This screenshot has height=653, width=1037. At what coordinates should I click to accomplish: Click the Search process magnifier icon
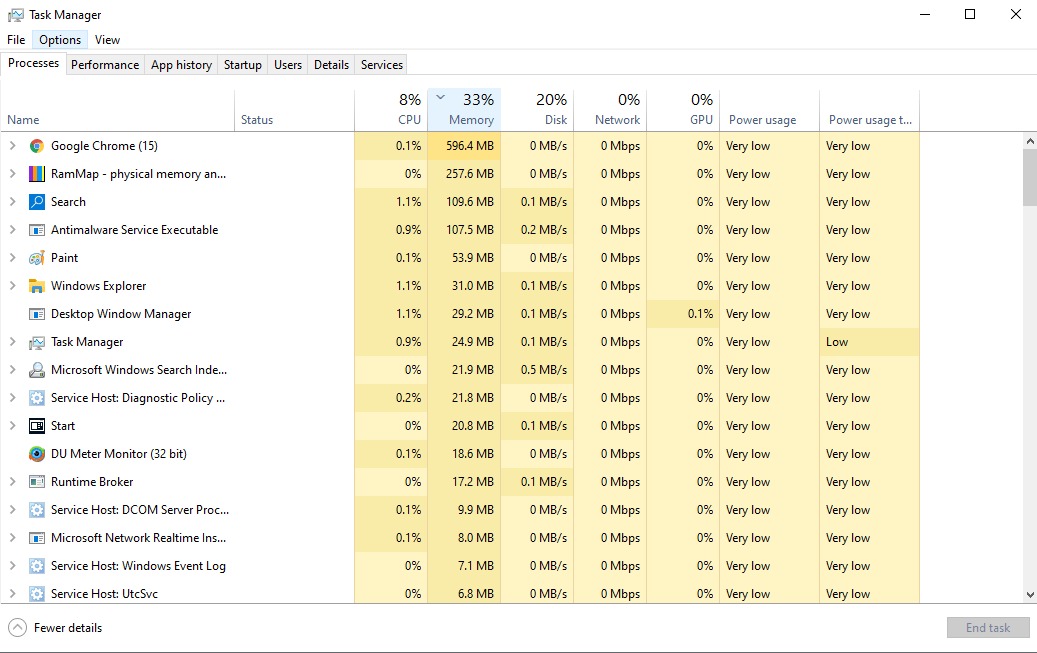tap(36, 202)
